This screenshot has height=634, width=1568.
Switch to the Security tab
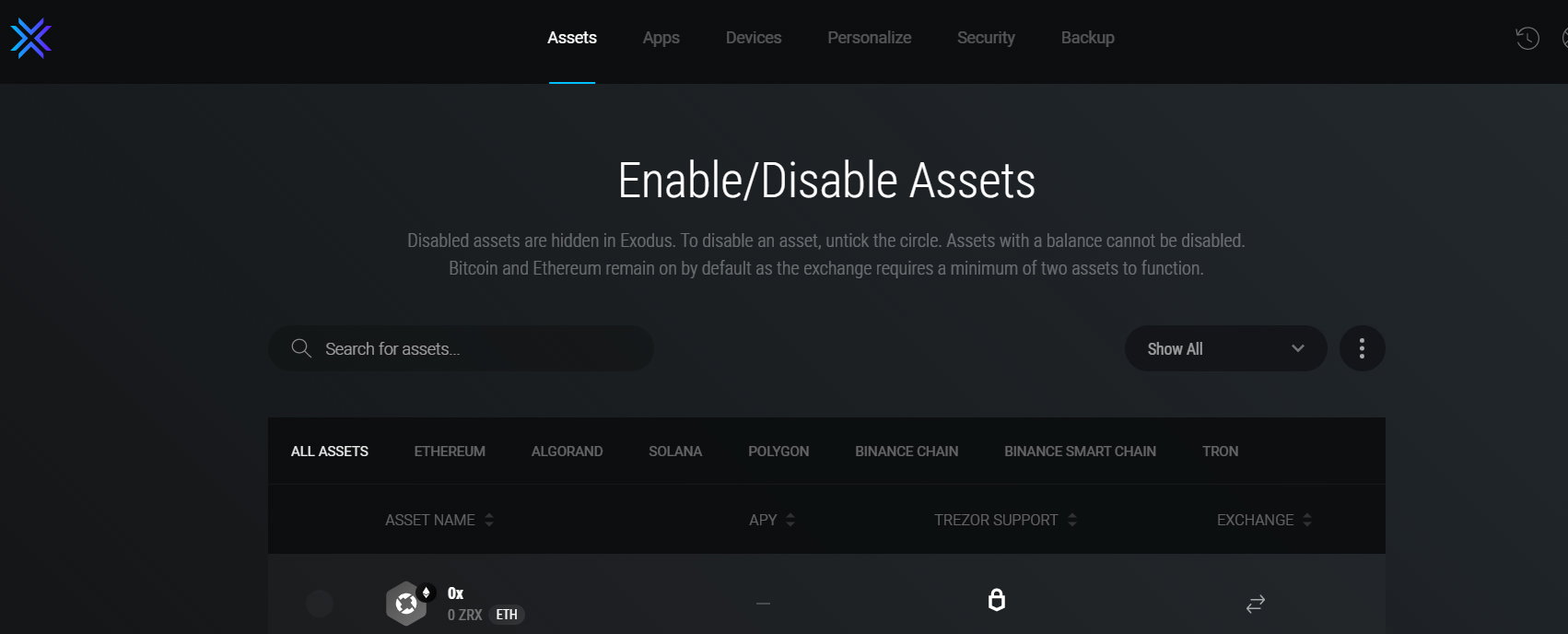tap(986, 38)
